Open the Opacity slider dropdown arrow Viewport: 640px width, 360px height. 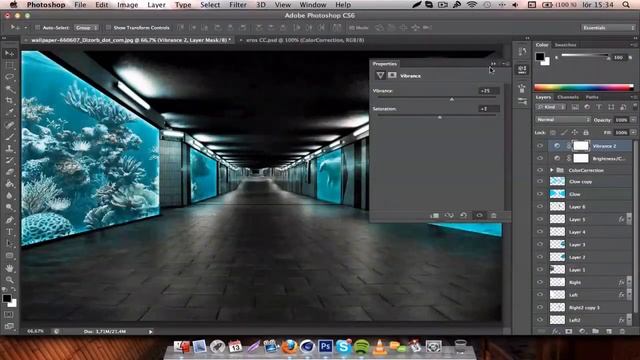pos(633,120)
